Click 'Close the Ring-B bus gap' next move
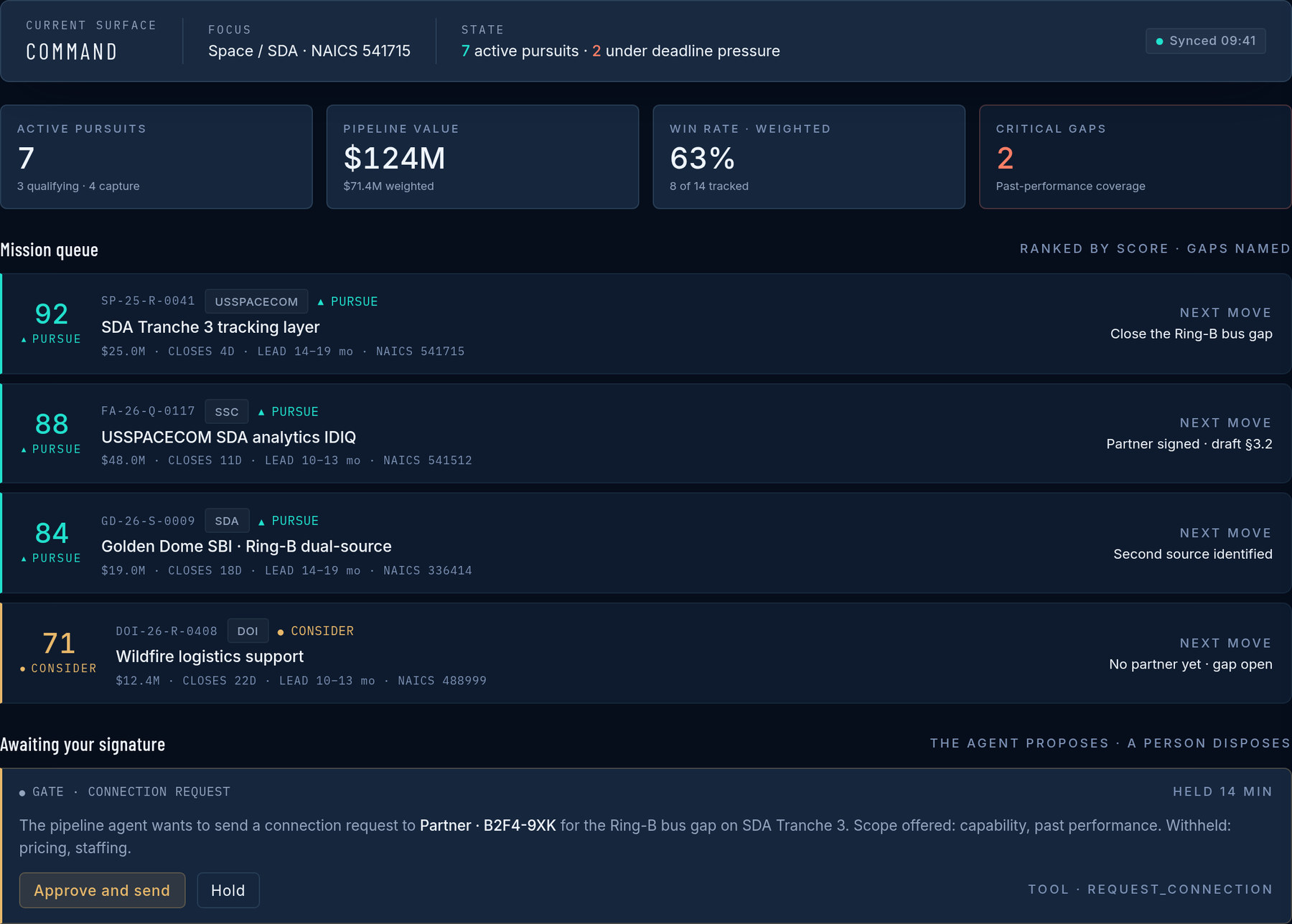 click(x=1192, y=334)
